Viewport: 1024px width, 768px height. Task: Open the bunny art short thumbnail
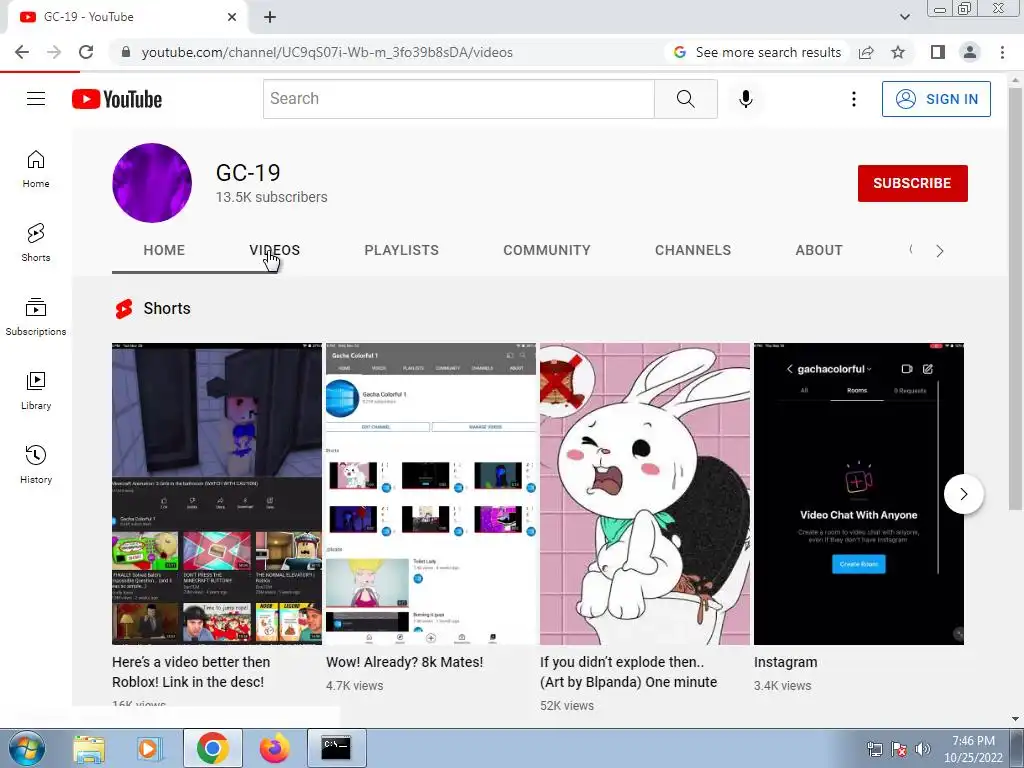(x=645, y=494)
